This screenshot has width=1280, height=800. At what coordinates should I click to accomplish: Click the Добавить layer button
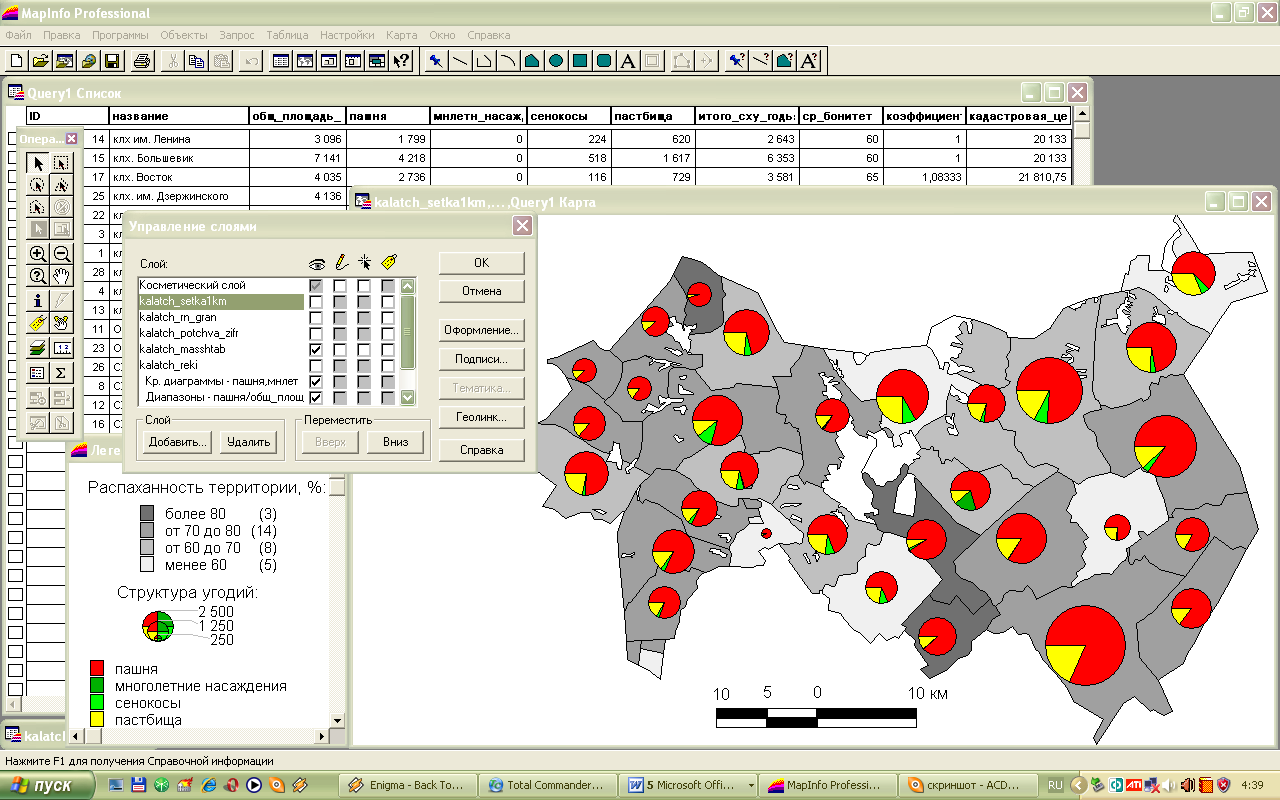tap(178, 442)
